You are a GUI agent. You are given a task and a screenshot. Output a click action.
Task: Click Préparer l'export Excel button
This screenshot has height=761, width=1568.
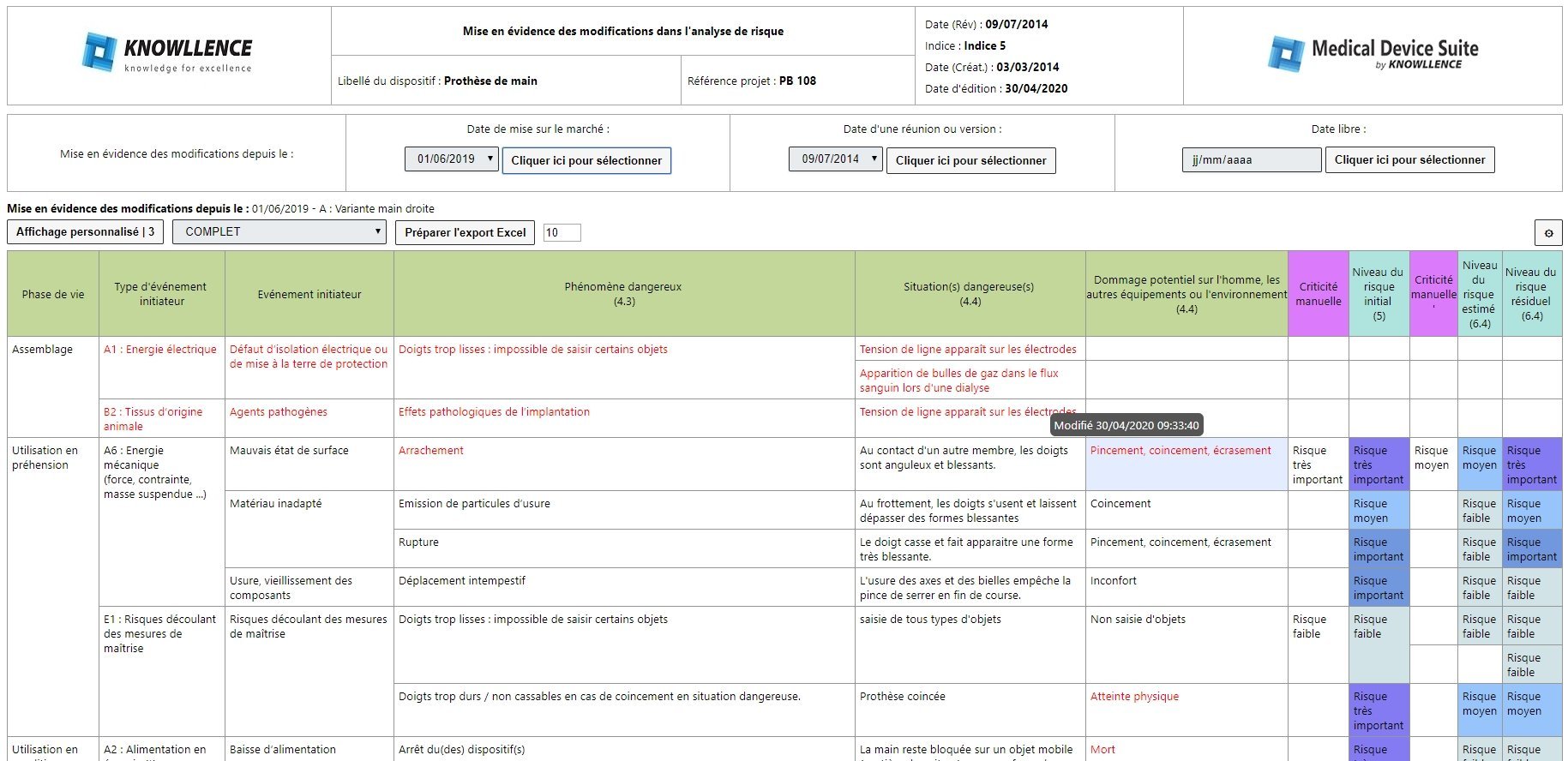(x=465, y=232)
